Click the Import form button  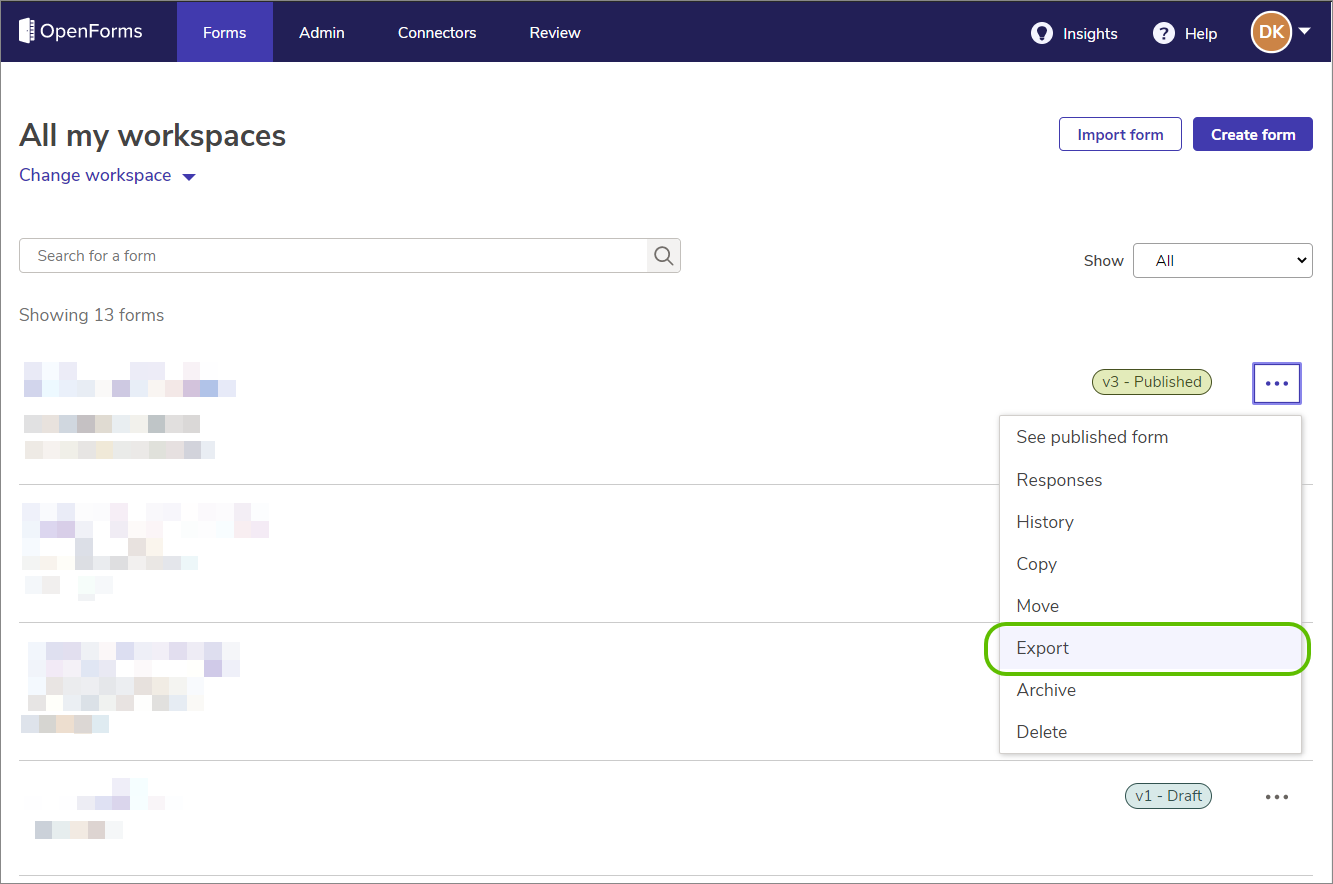(1120, 133)
